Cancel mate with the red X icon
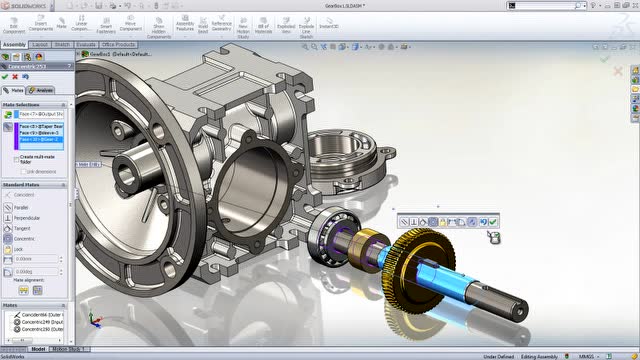The height and width of the screenshot is (360, 640). pyautogui.click(x=15, y=77)
